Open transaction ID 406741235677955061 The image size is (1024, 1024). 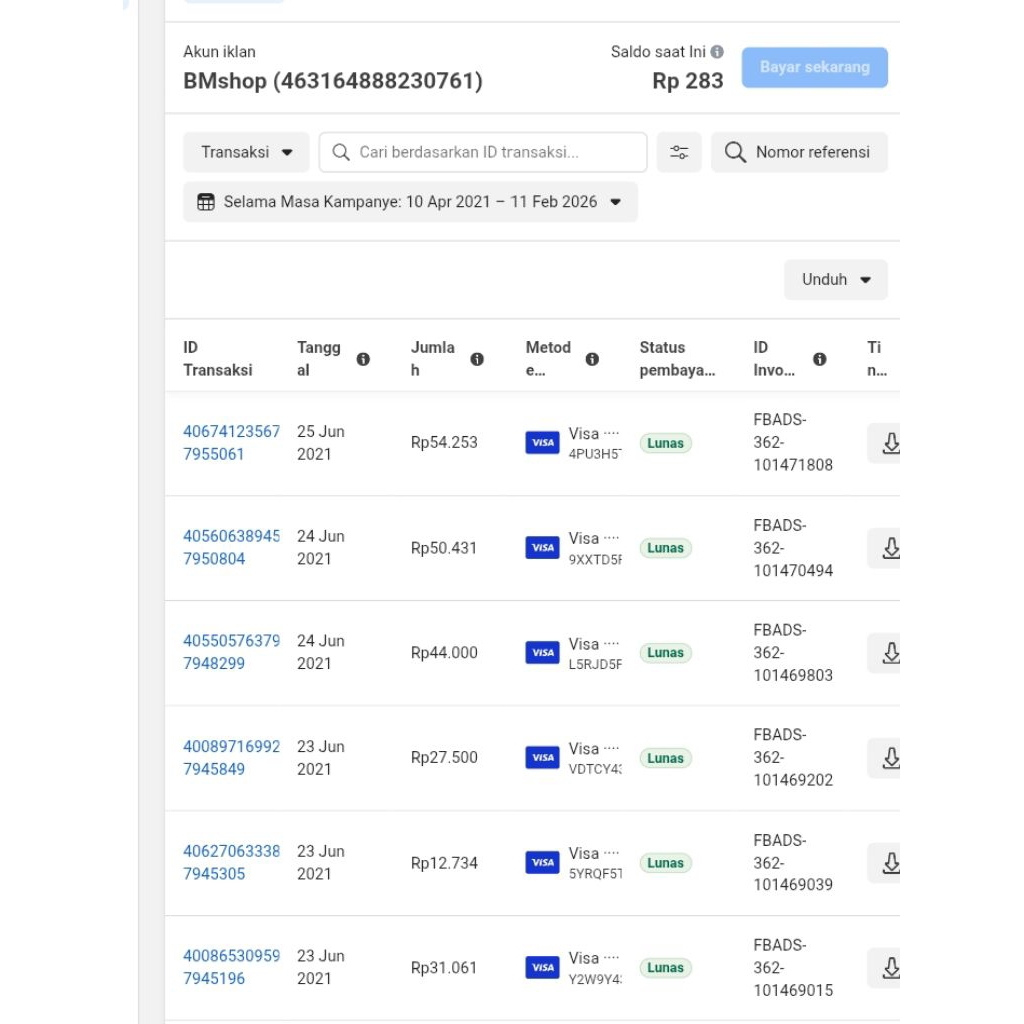click(231, 443)
